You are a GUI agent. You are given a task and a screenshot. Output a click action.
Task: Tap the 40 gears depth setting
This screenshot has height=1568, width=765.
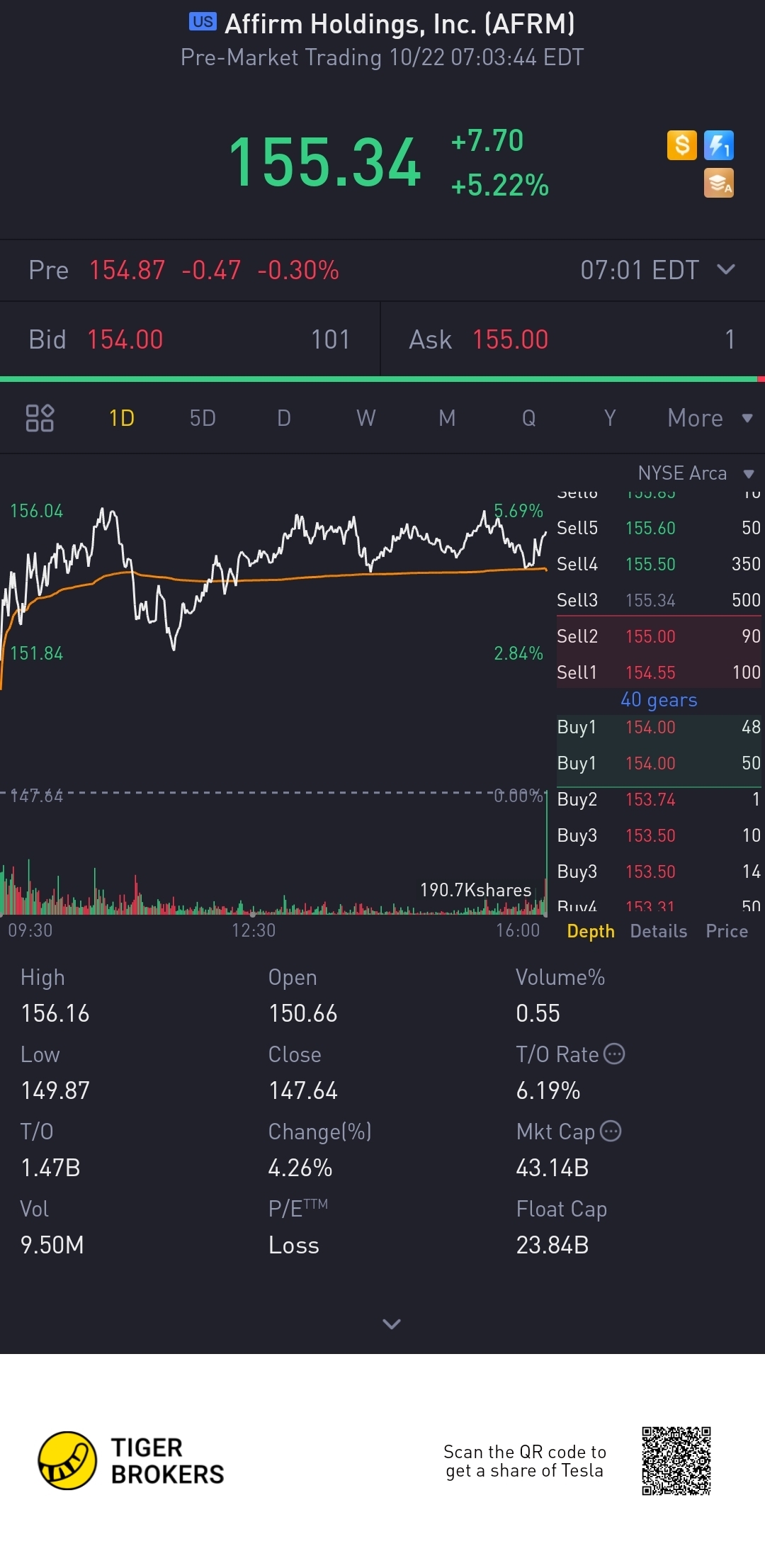659,700
